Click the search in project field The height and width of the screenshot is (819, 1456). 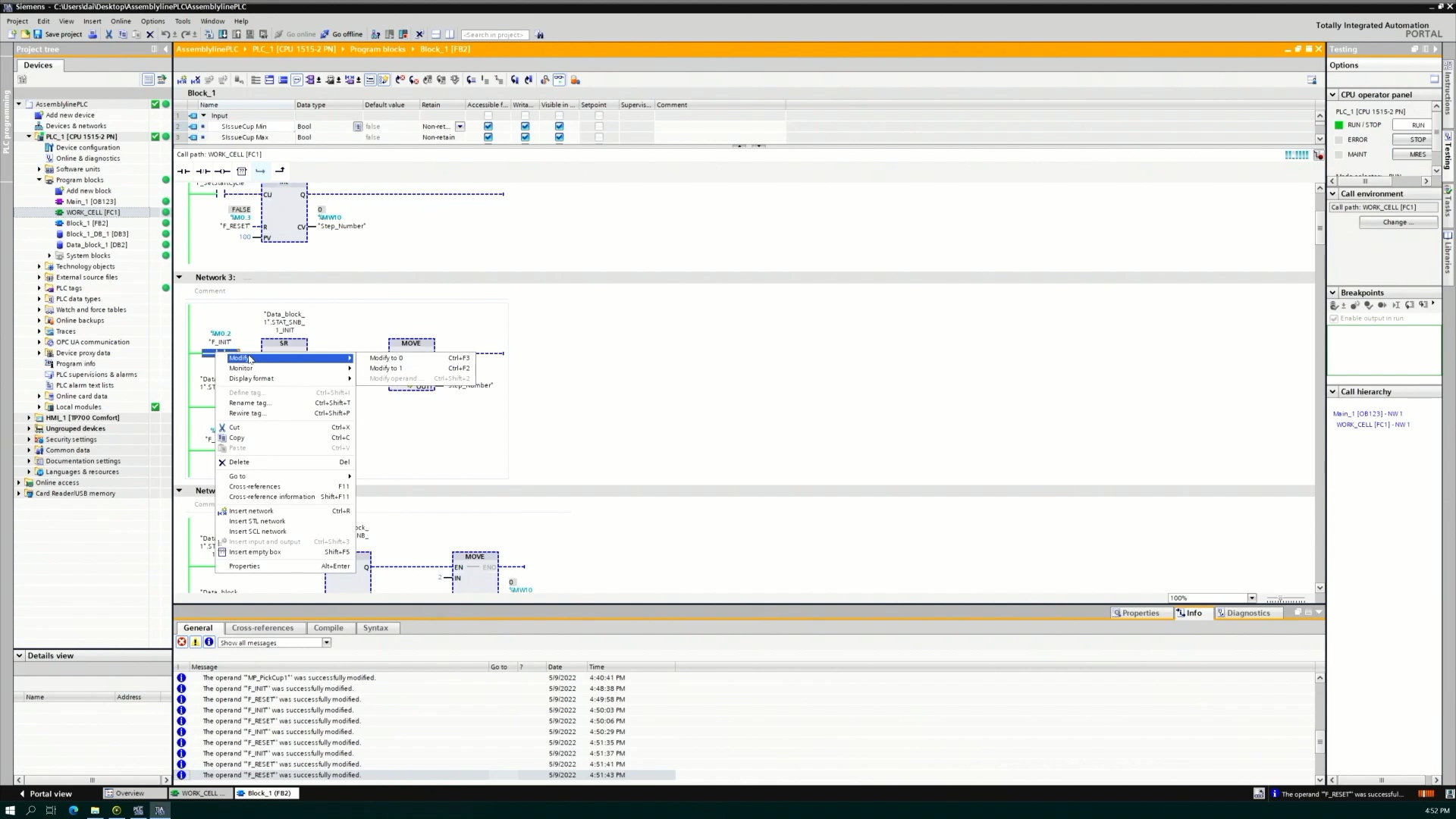tap(494, 35)
